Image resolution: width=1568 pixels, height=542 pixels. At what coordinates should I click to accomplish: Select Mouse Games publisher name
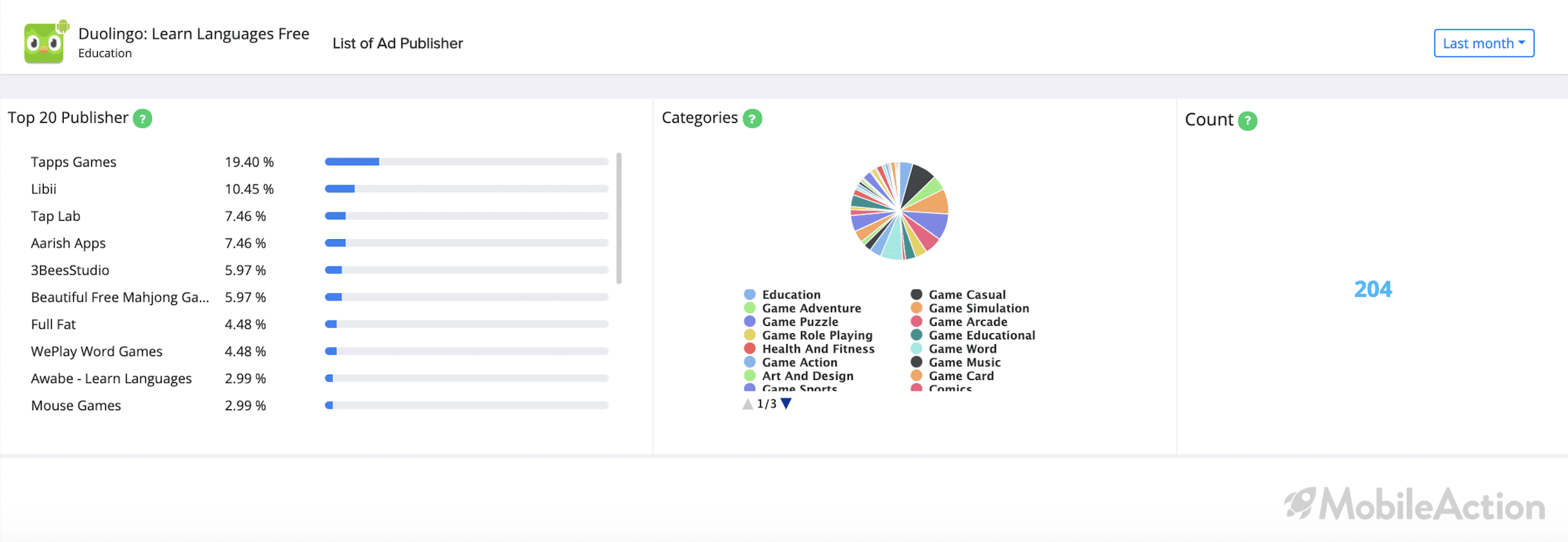pyautogui.click(x=76, y=406)
